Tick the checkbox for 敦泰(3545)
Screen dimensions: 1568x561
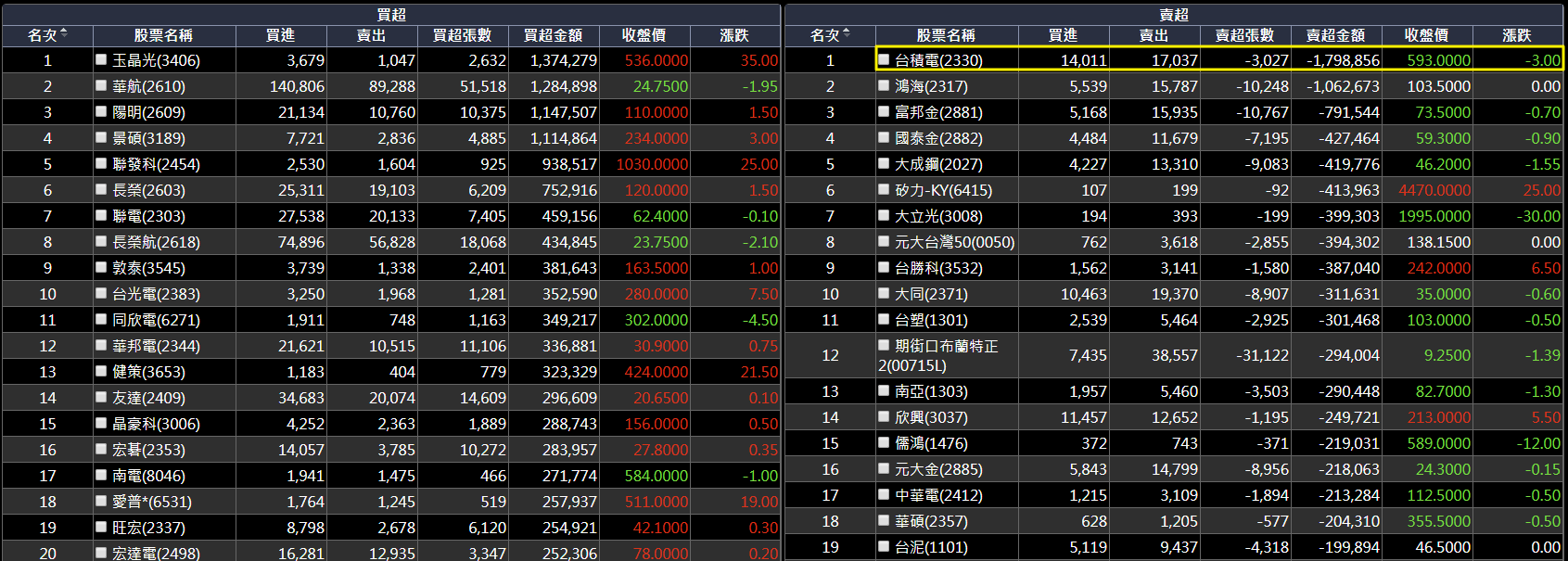pos(101,267)
